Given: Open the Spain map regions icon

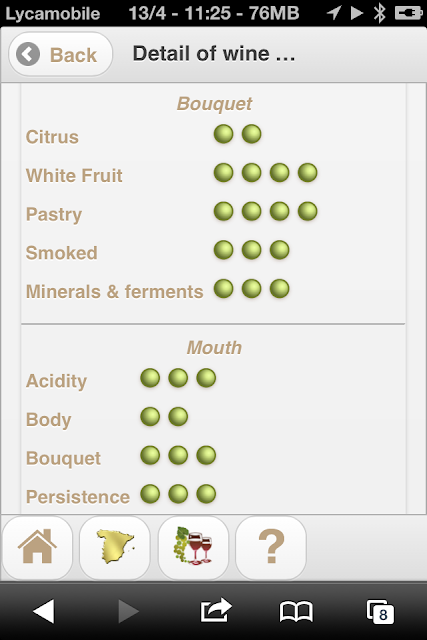Looking at the screenshot, I should pos(115,547).
